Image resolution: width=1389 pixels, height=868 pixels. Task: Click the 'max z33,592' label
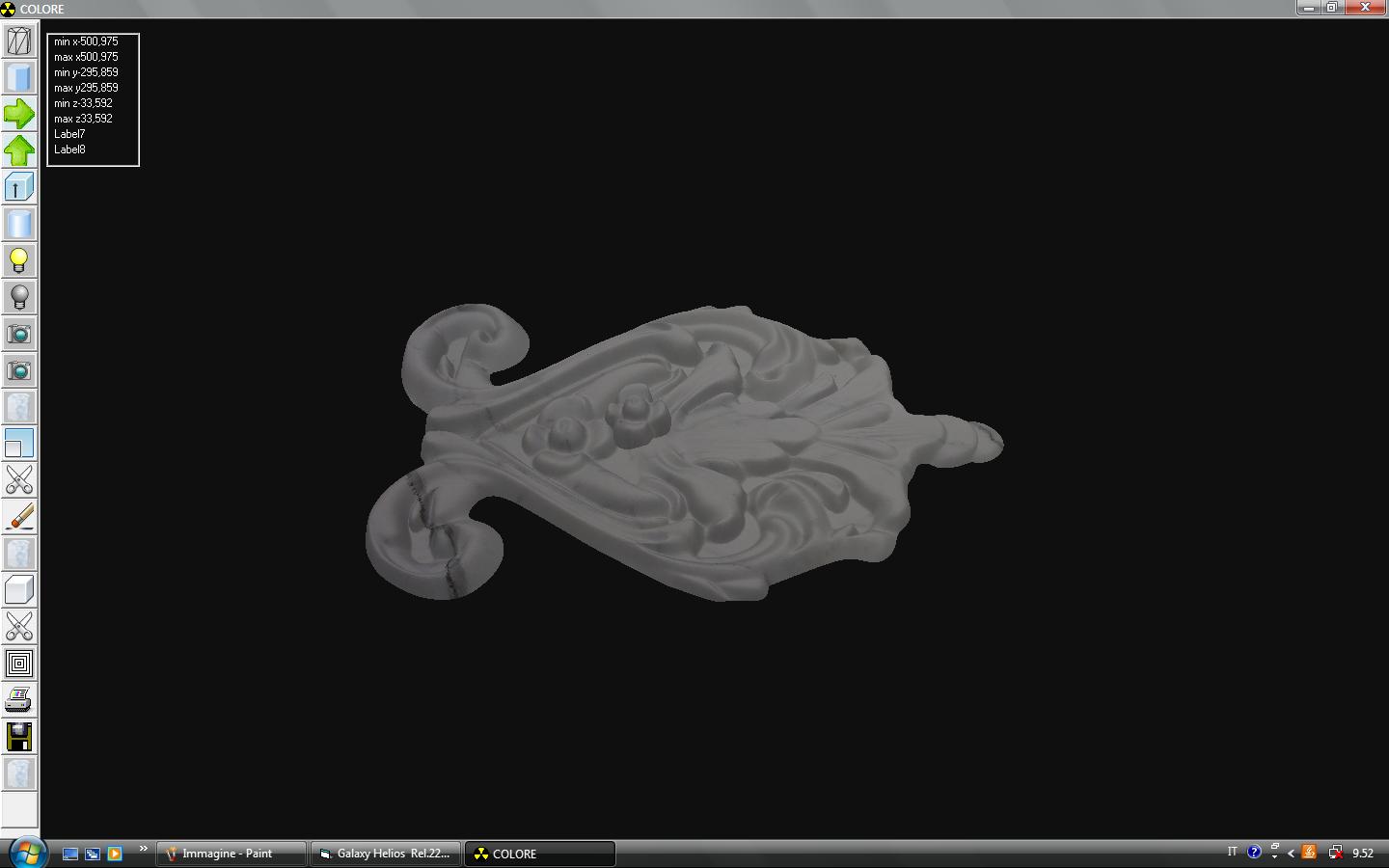[x=83, y=119]
